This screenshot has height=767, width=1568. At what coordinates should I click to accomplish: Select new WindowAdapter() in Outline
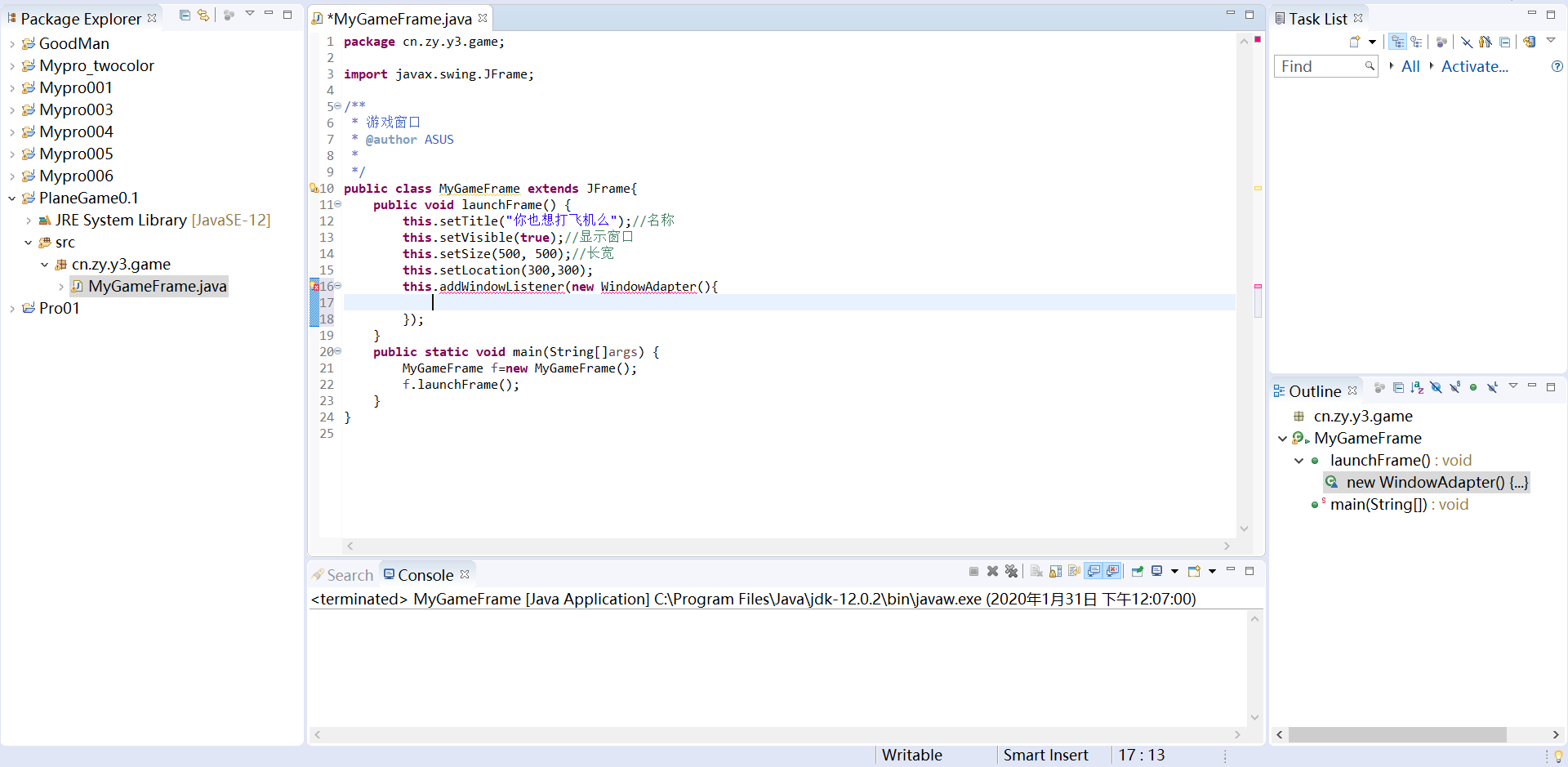pyautogui.click(x=1427, y=483)
